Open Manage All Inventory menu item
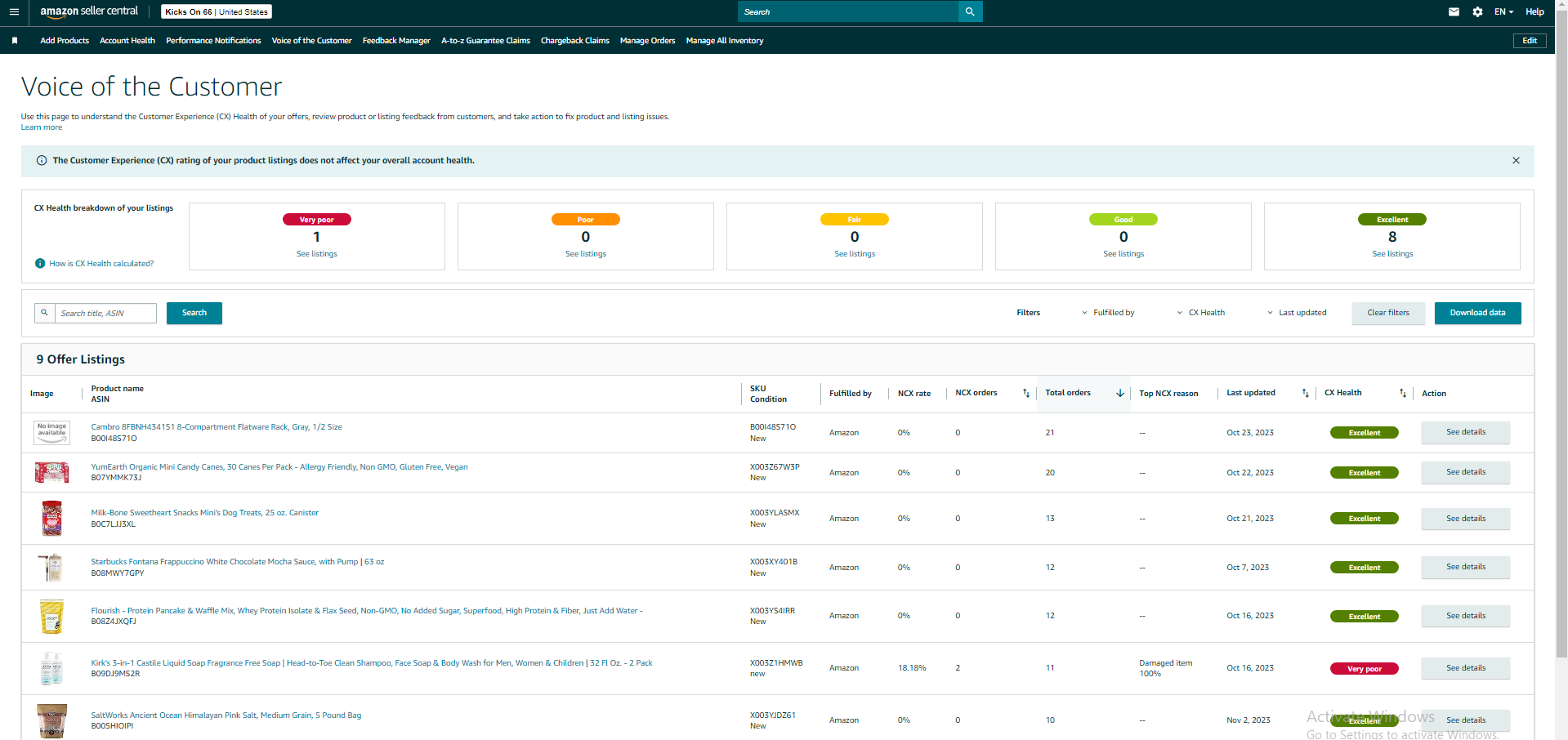 725,41
